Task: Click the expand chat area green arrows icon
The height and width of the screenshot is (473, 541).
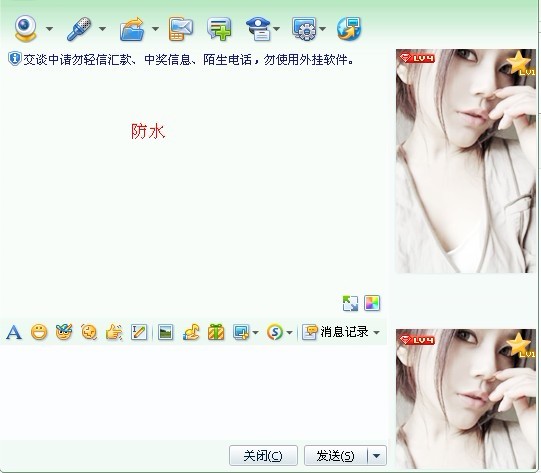Action: coord(350,303)
